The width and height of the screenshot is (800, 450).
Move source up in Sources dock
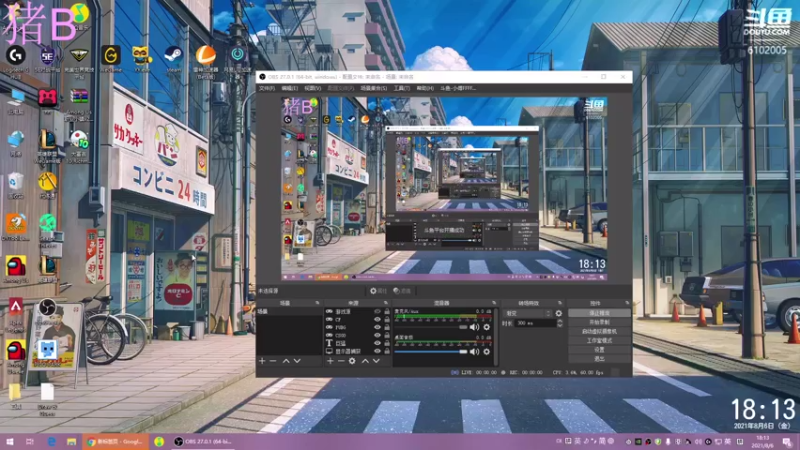coord(365,361)
